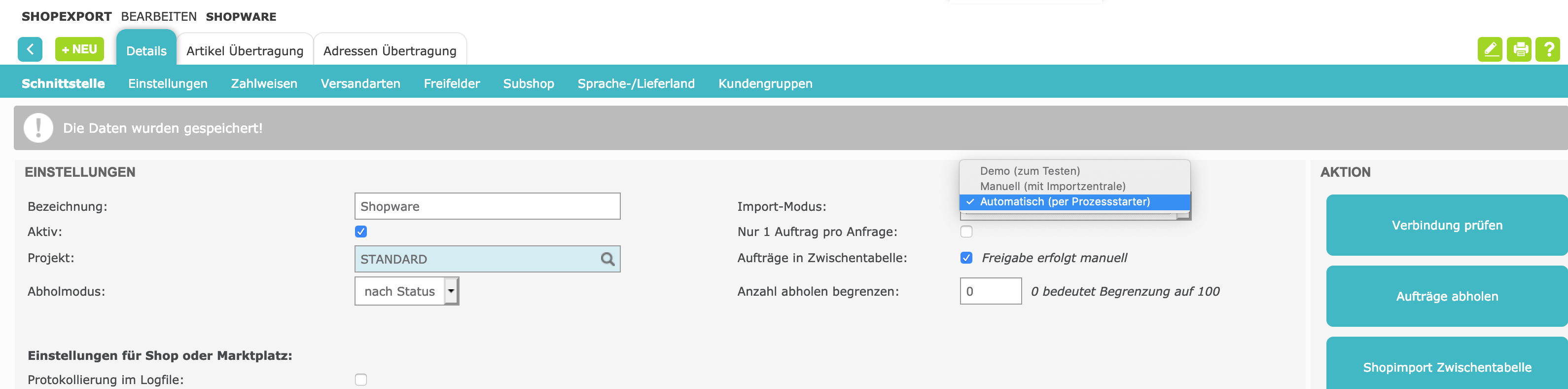Click the plus NEU button
This screenshot has width=1568, height=389.
[x=79, y=49]
